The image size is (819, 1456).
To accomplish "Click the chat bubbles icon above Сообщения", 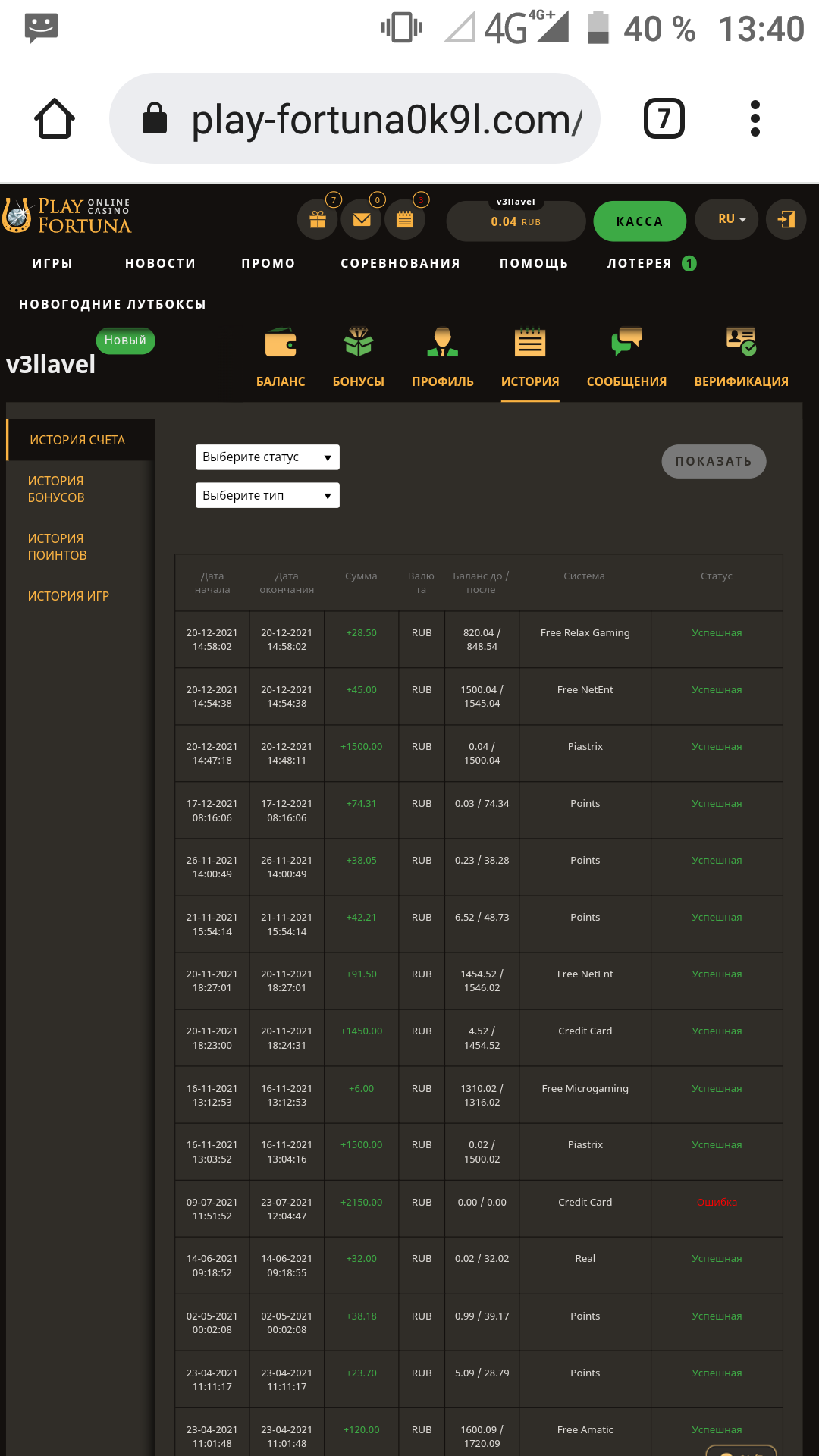I will 627,343.
